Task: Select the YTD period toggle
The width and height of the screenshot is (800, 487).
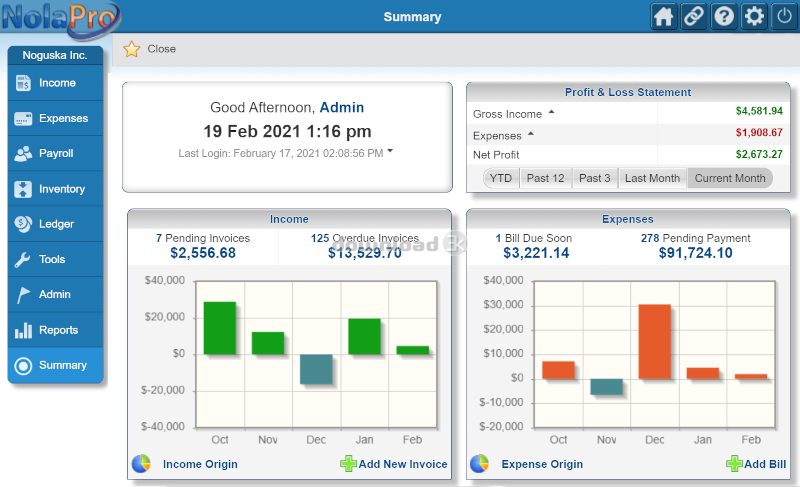Action: pyautogui.click(x=502, y=178)
